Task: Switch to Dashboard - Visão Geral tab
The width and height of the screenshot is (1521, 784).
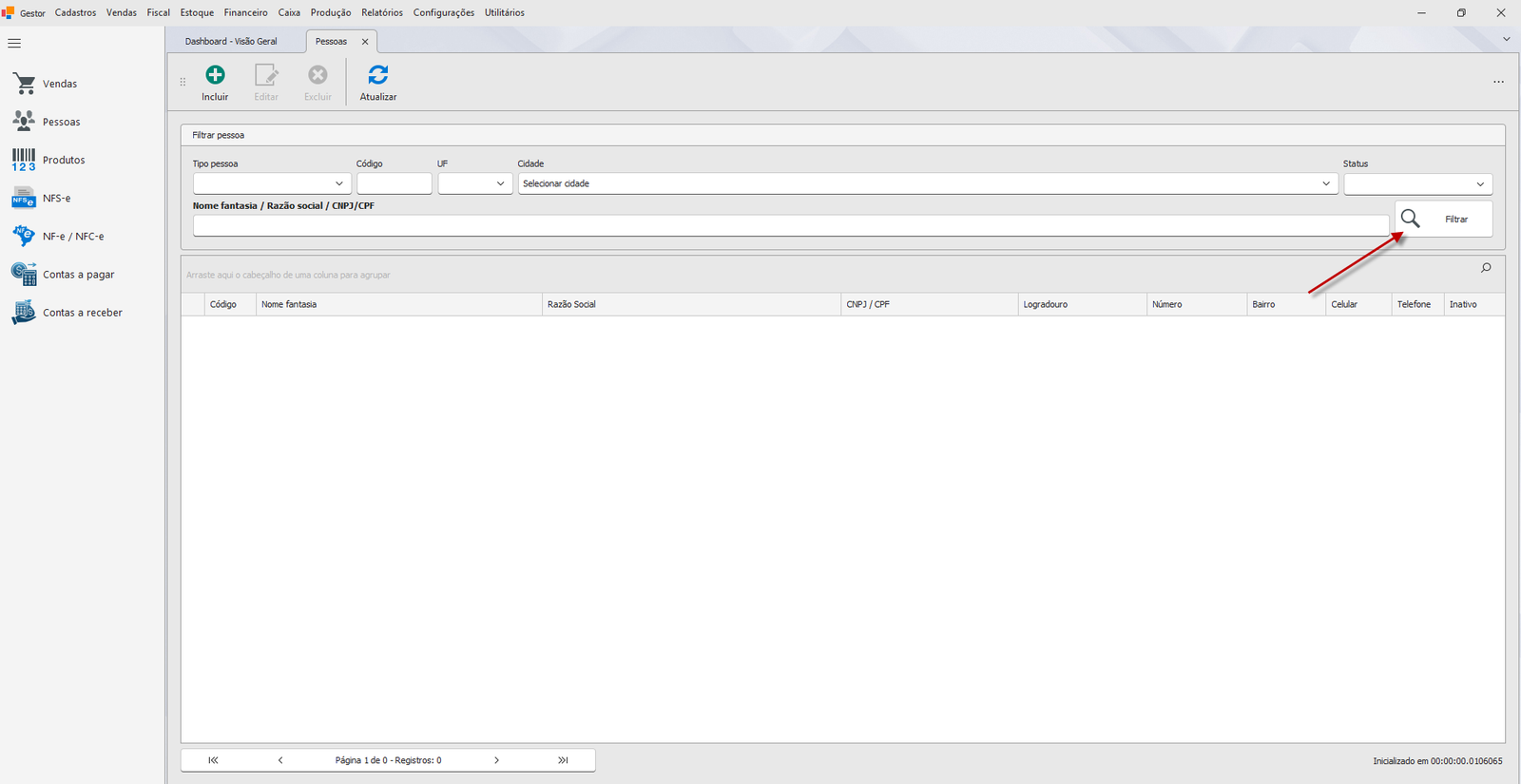Action: tap(231, 42)
